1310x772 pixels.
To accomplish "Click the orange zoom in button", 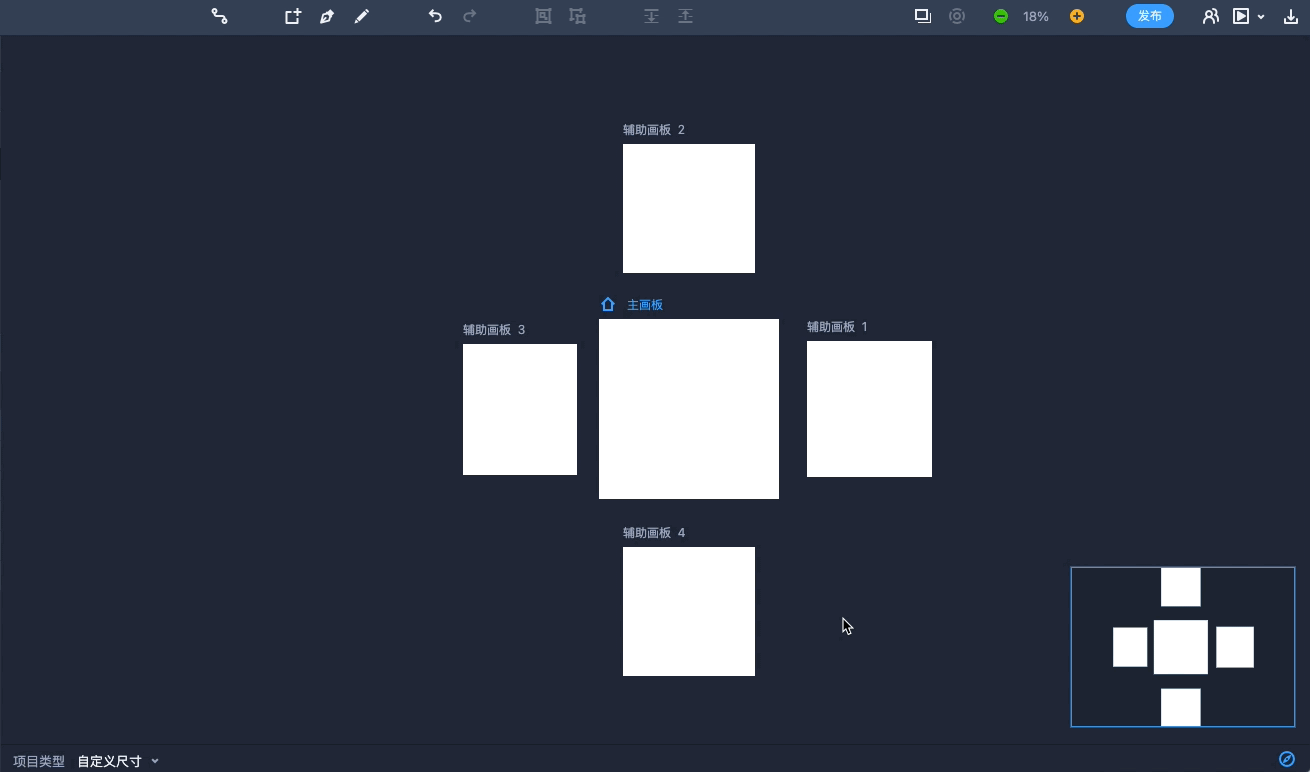I will [x=1077, y=16].
